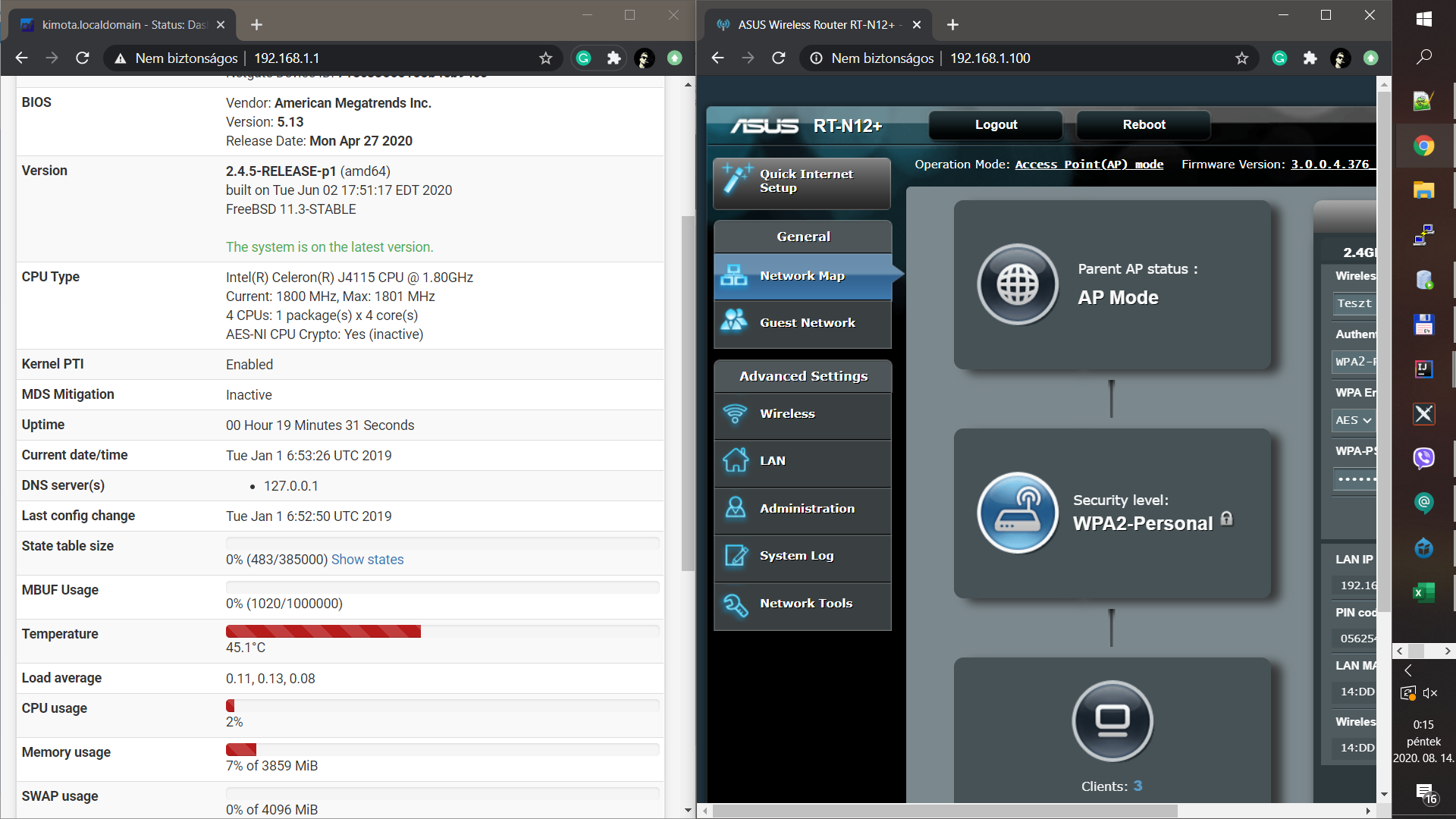This screenshot has height=819, width=1456.
Task: Select the Clients computer icon
Action: pos(1112,720)
